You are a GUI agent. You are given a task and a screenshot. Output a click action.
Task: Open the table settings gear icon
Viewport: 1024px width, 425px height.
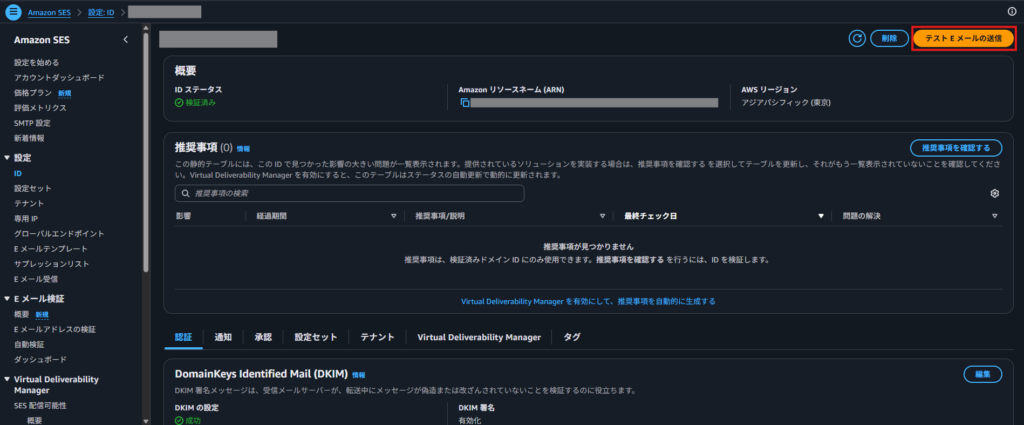995,193
